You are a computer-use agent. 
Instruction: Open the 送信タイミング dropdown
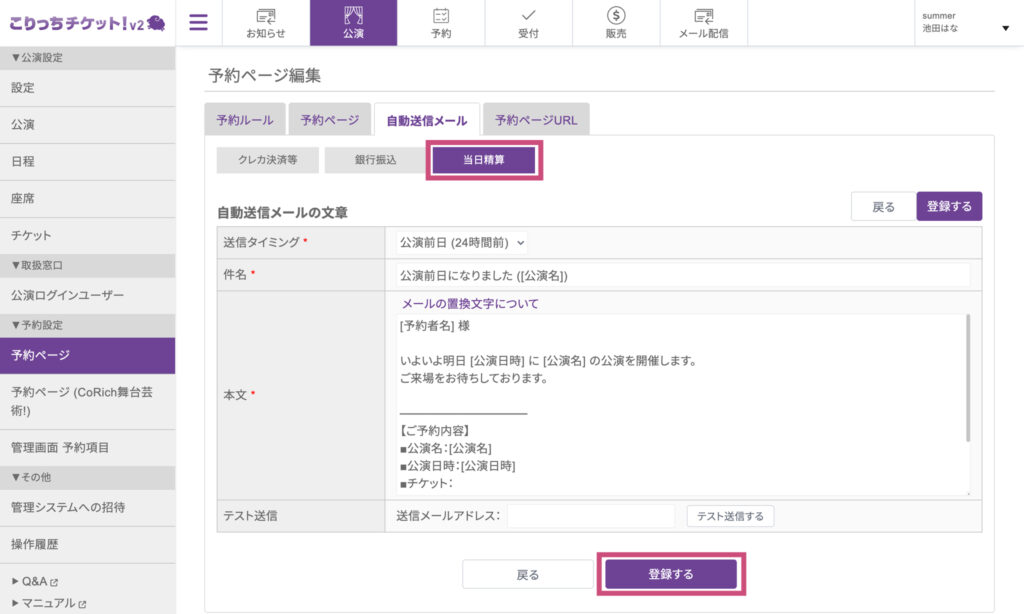pyautogui.click(x=462, y=243)
